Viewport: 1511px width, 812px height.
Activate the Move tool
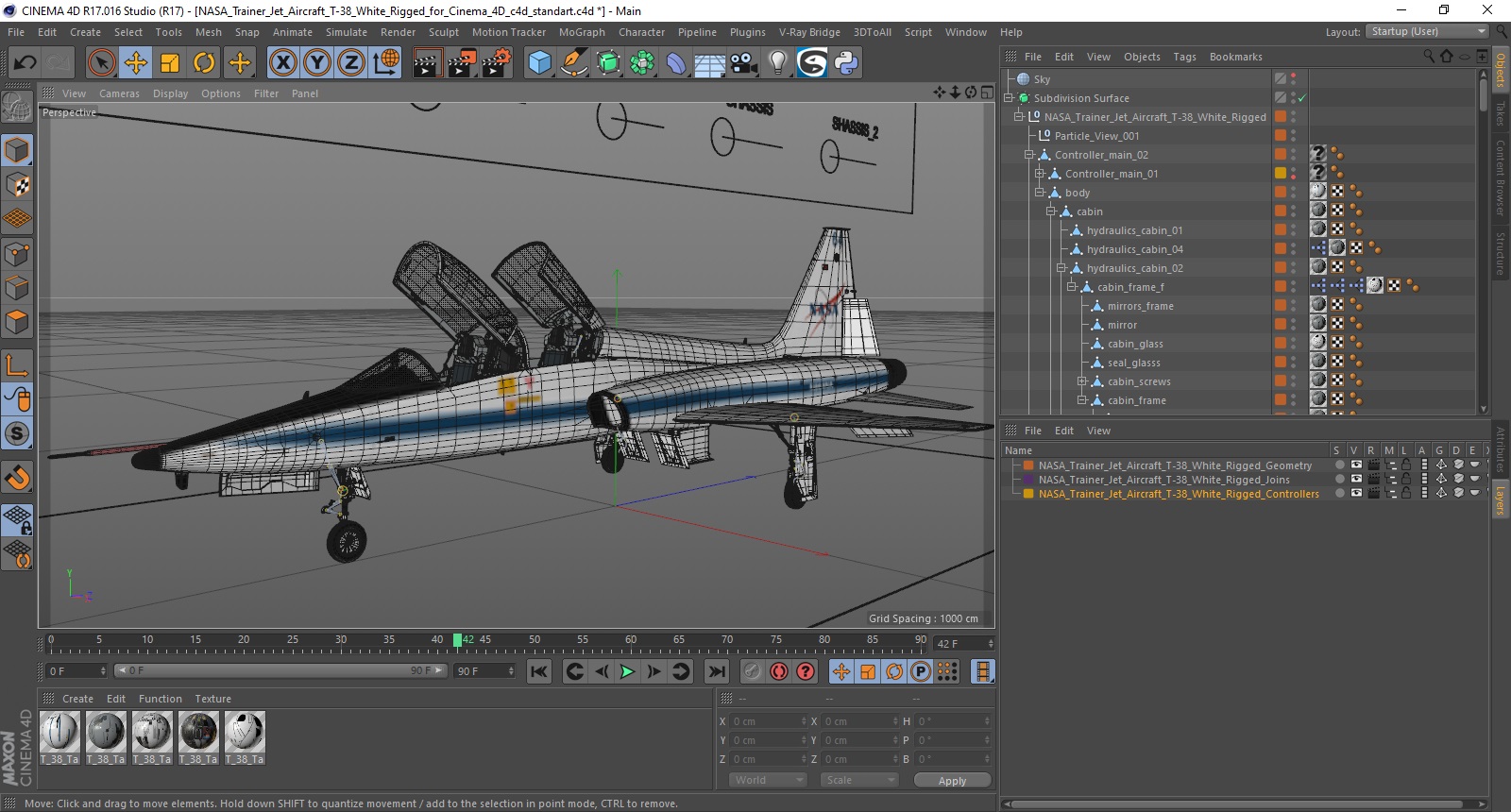136,62
